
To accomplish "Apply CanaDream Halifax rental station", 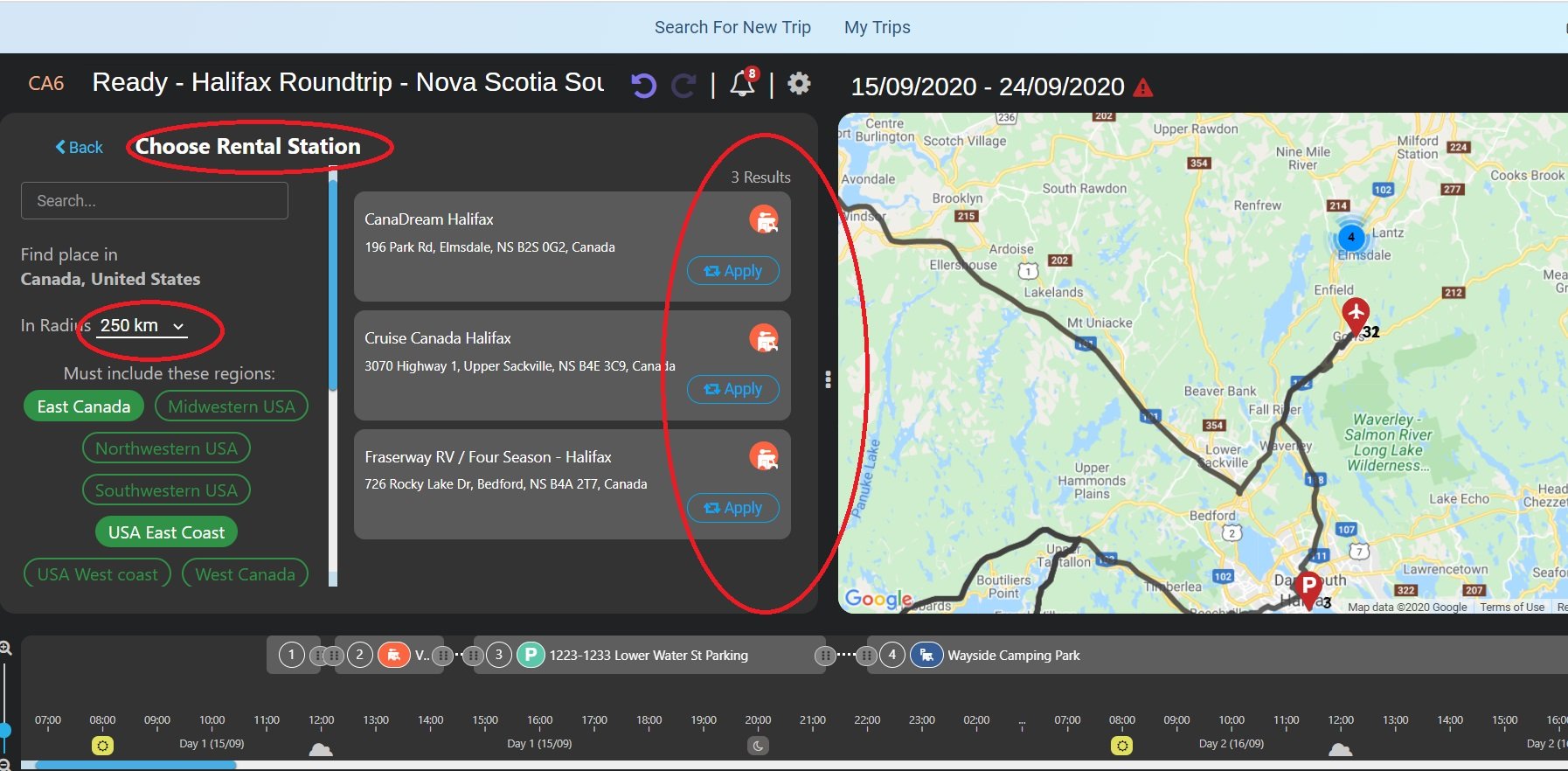I will [x=732, y=271].
